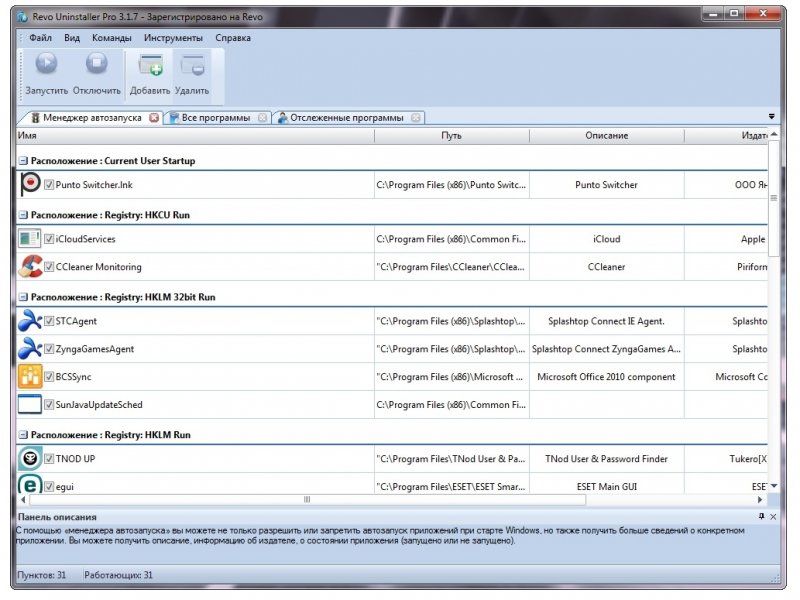Screen dimensions: 800x600
Task: Click the SunJavaUpdateSched row icon
Action: (30, 404)
